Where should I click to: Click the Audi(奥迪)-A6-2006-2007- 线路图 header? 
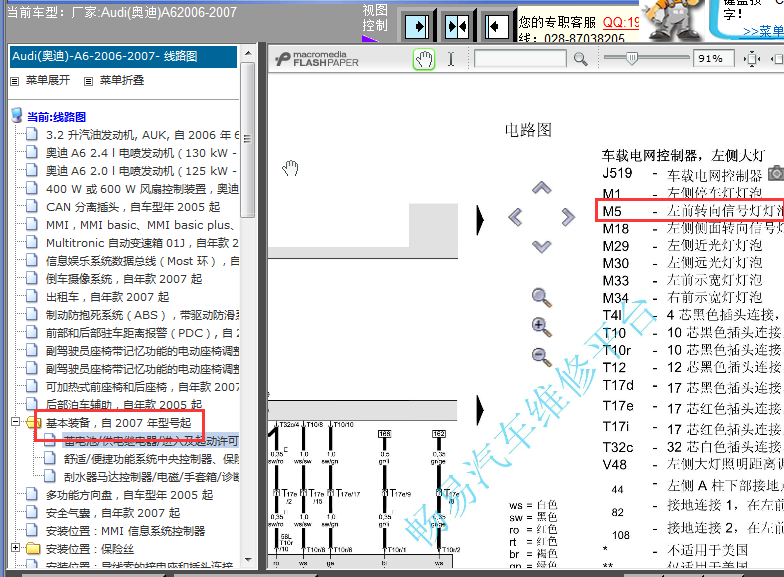tap(124, 56)
